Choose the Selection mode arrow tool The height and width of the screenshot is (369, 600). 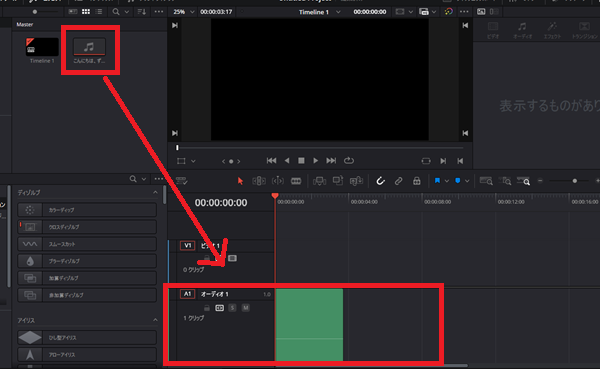pos(240,181)
